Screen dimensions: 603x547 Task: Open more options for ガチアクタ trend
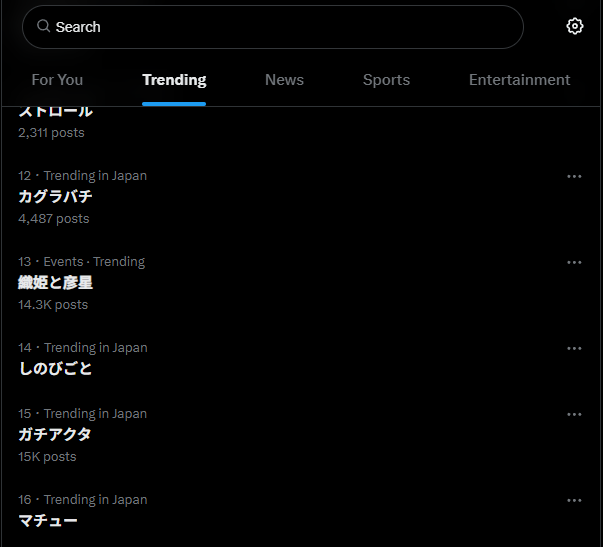574,415
